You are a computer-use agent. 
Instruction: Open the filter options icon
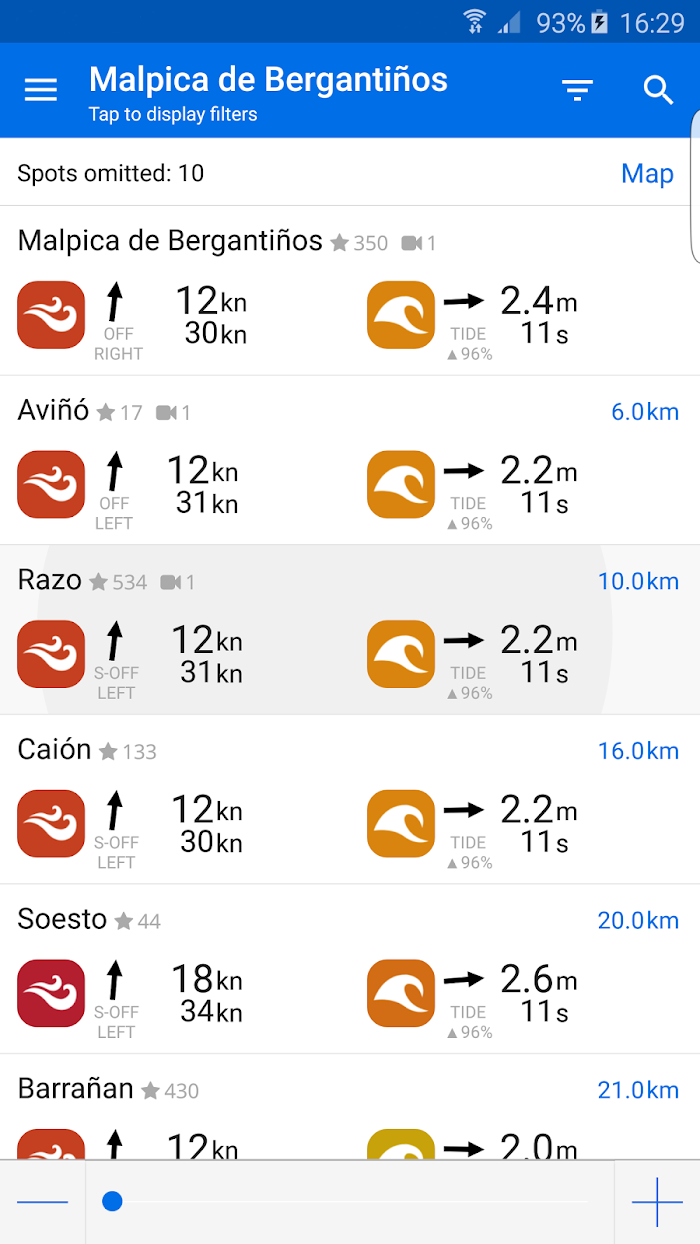coord(577,91)
